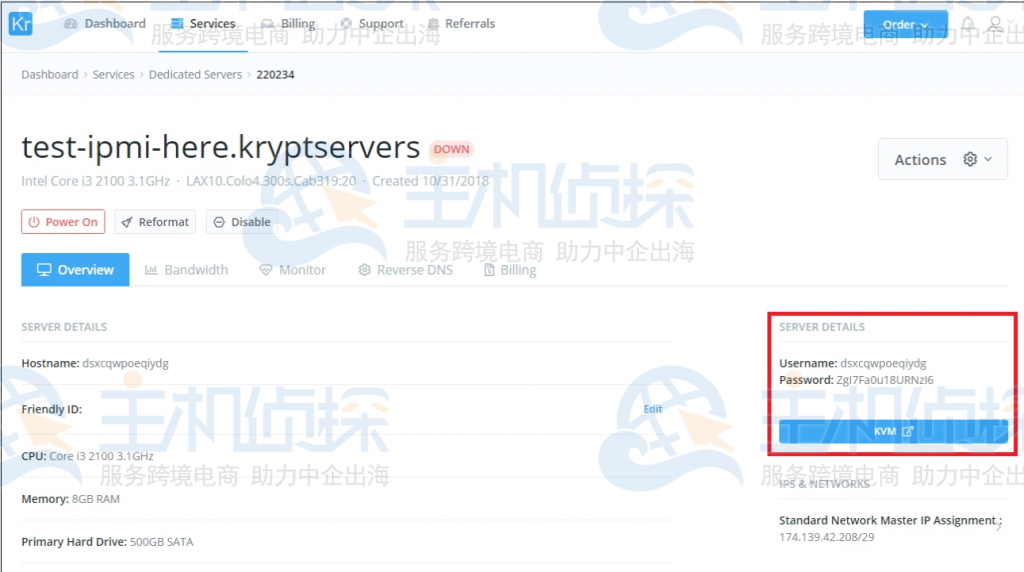Click the Password value ZgI7Fa0u18URNzI6
This screenshot has height=572, width=1024.
click(885, 380)
